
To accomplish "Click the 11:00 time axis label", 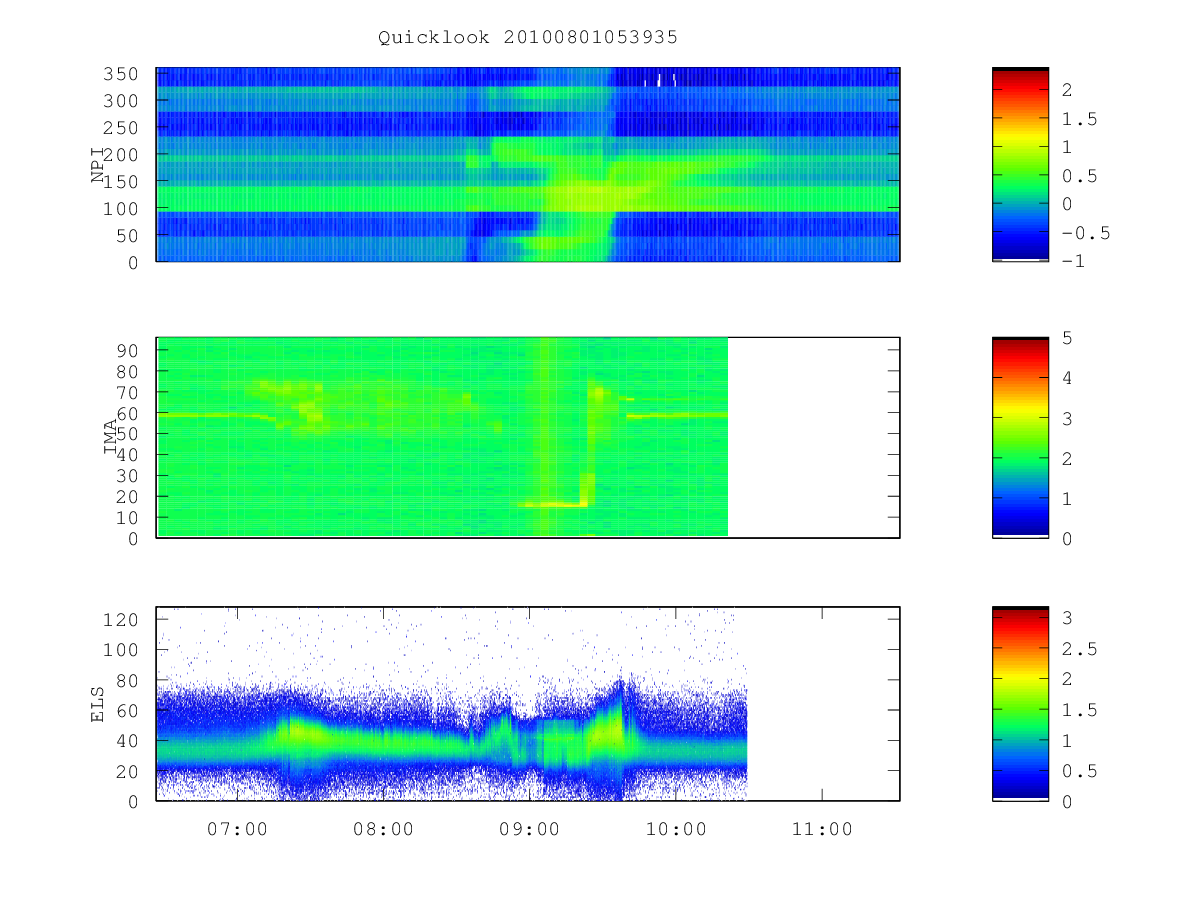I will click(x=822, y=829).
